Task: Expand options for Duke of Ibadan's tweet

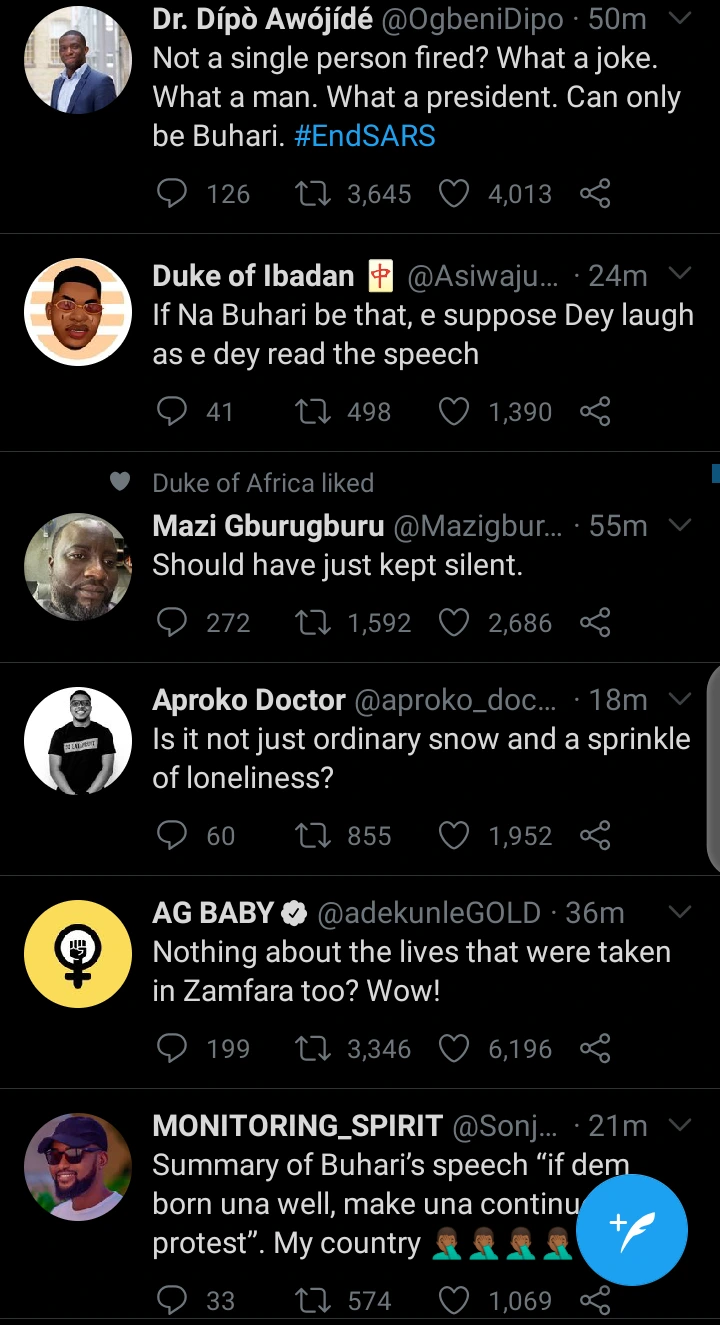Action: pyautogui.click(x=679, y=274)
